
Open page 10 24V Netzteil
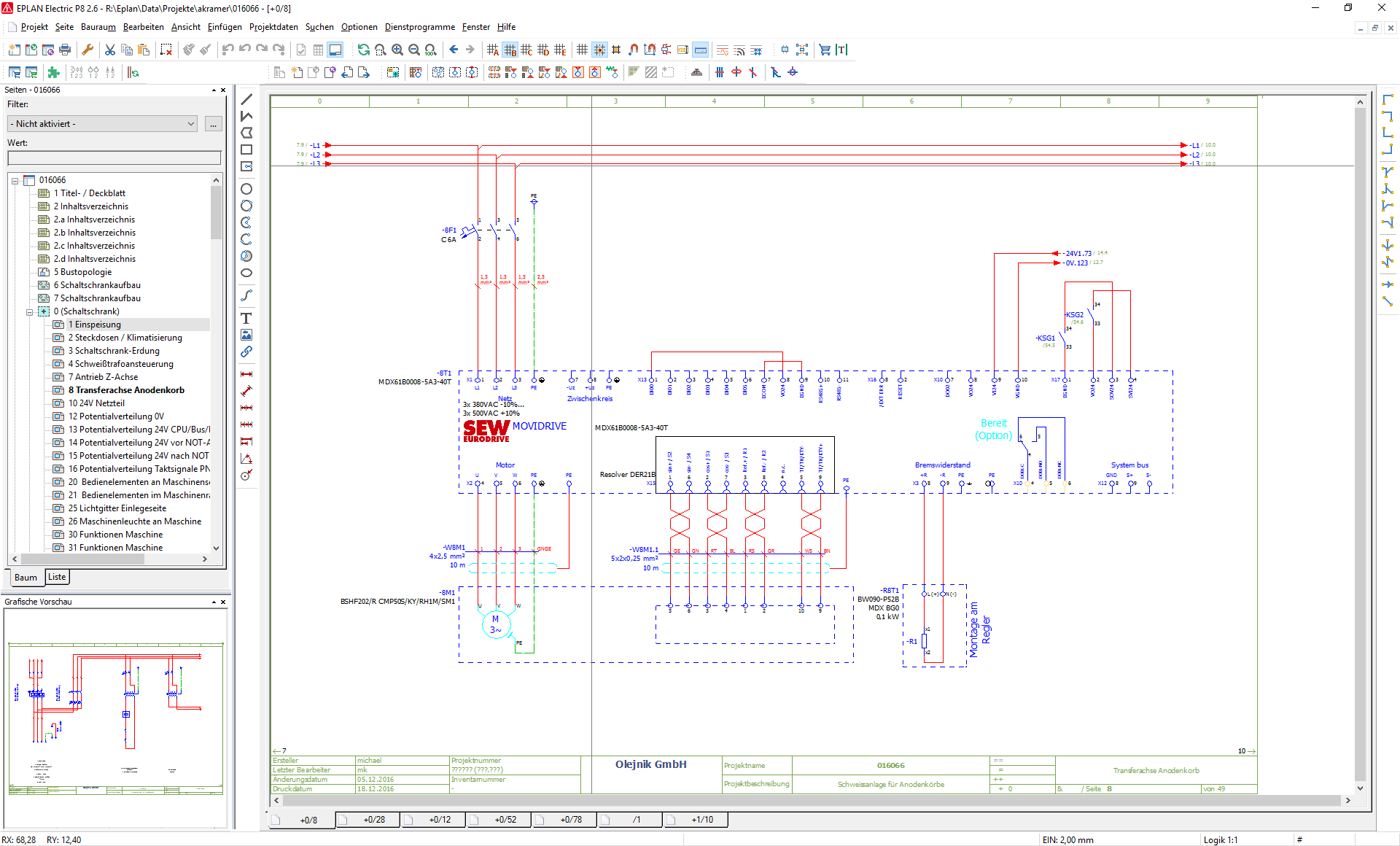[x=96, y=403]
